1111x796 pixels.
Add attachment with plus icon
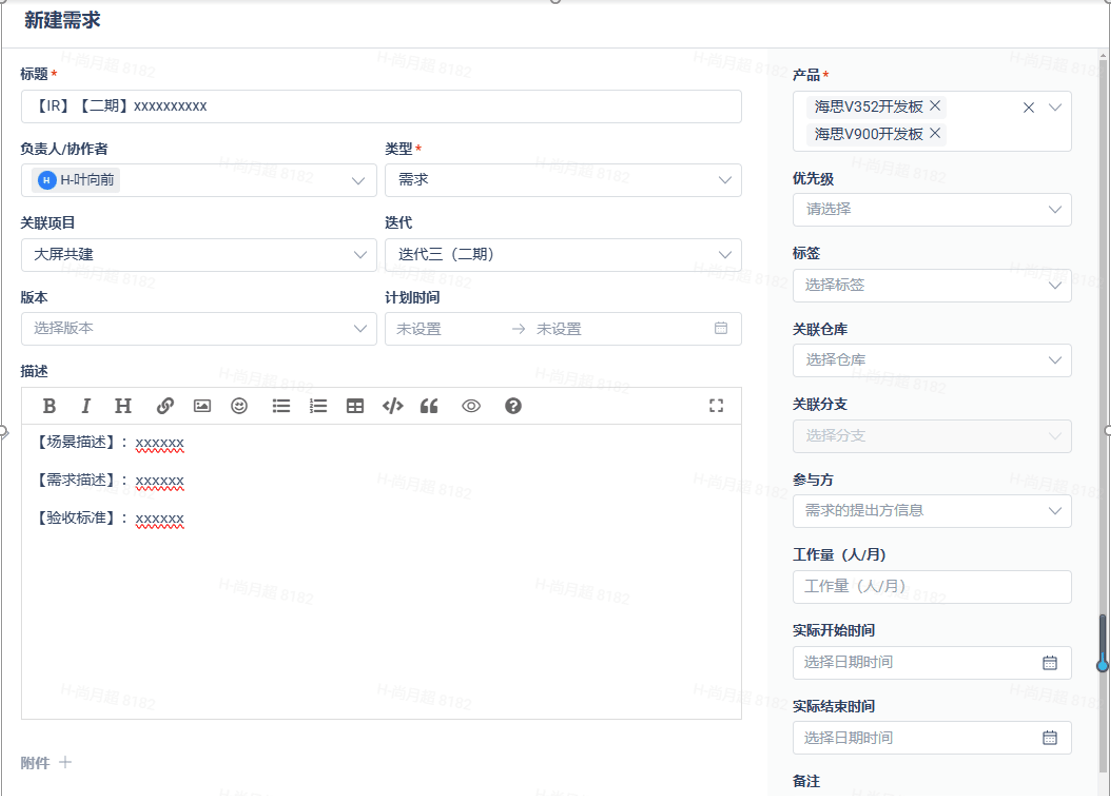(65, 763)
